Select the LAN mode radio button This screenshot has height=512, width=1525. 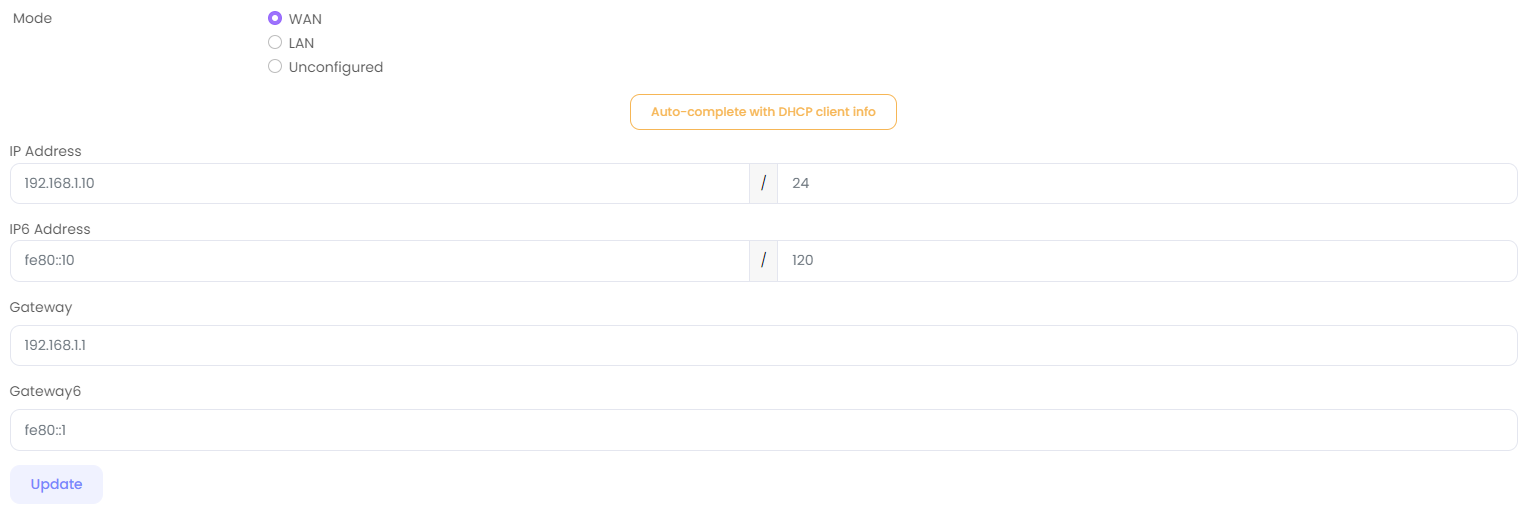(275, 42)
